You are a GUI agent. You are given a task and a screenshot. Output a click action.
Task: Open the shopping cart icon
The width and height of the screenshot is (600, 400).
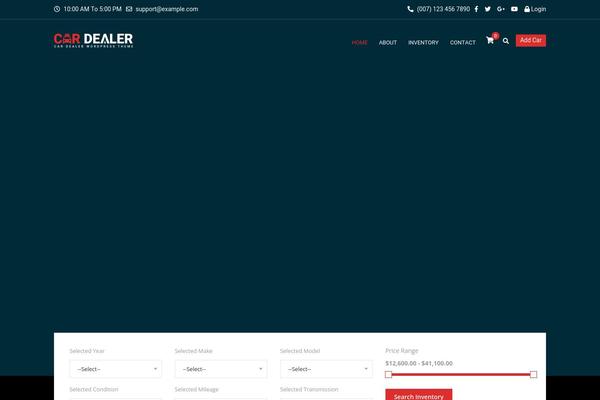coord(490,40)
